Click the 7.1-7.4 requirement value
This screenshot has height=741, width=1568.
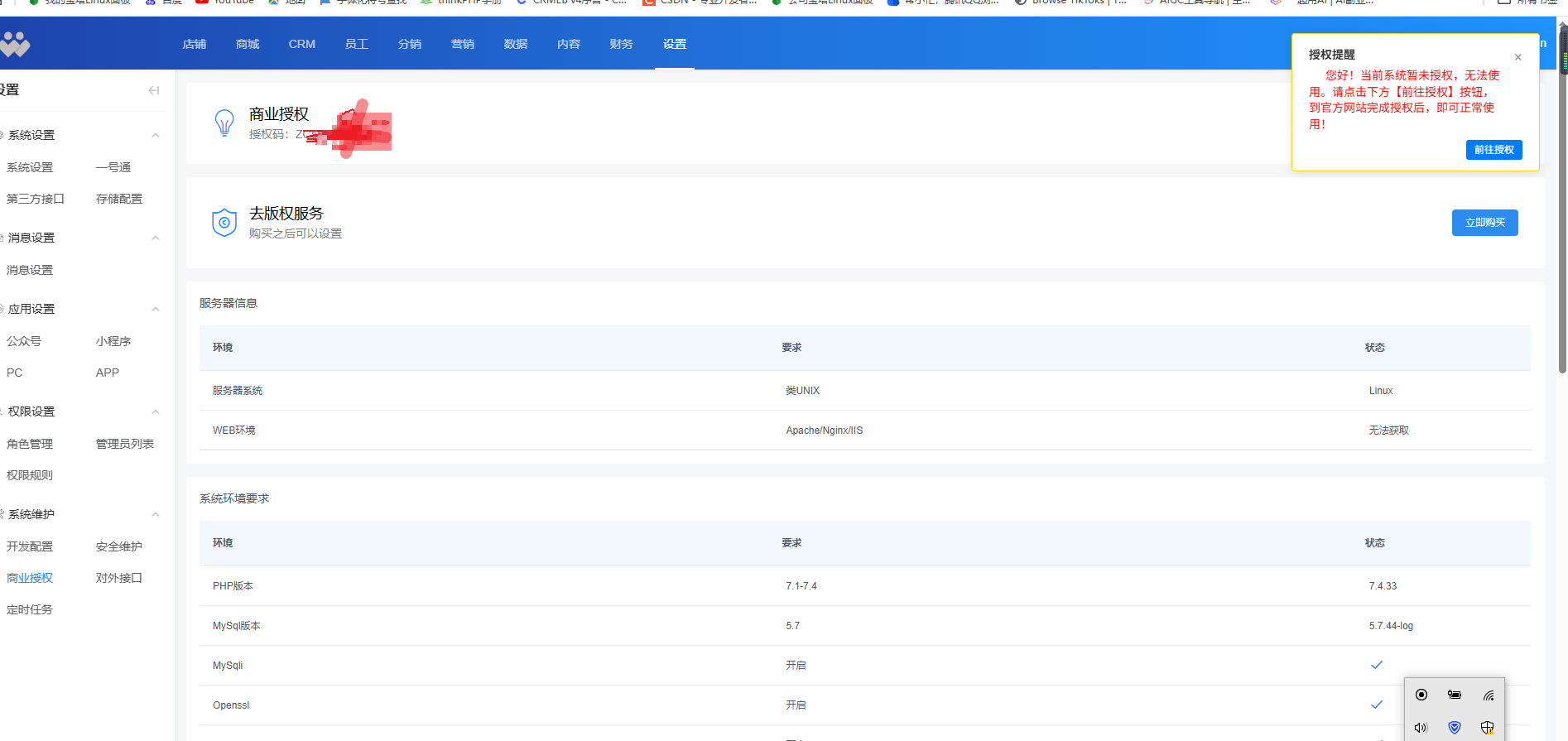pos(801,586)
